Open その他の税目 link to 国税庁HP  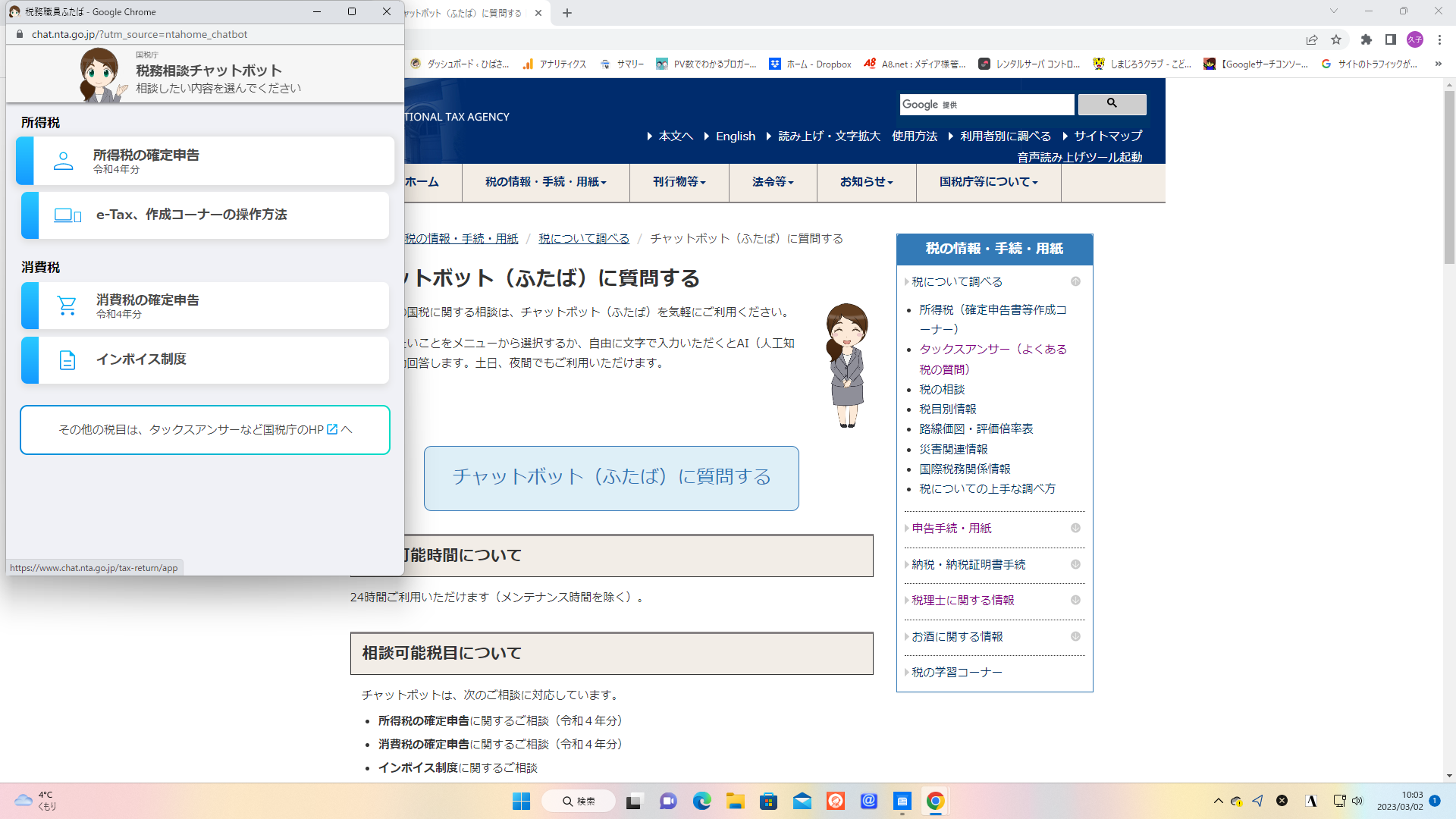point(205,430)
